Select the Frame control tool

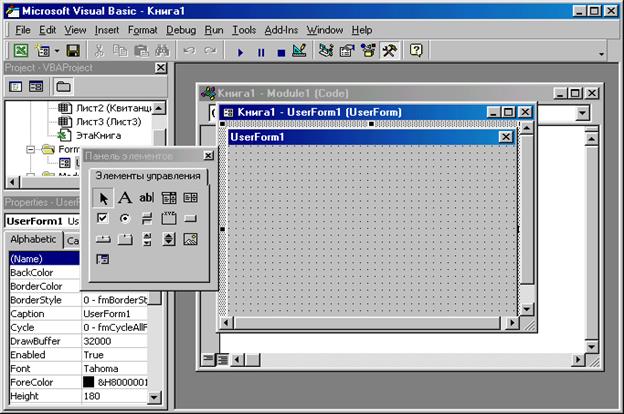169,218
